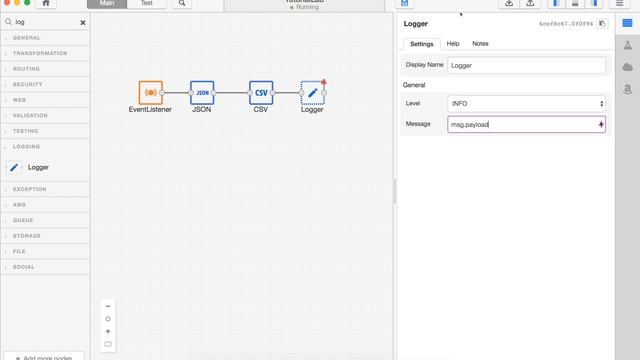Clear the palette search text
The width and height of the screenshot is (640, 360).
(x=83, y=22)
